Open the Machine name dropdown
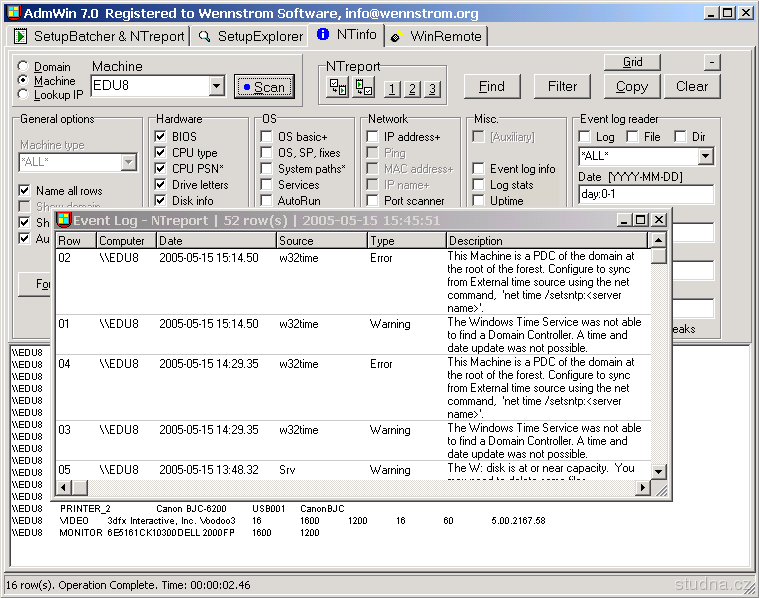The width and height of the screenshot is (759, 598). click(x=220, y=86)
